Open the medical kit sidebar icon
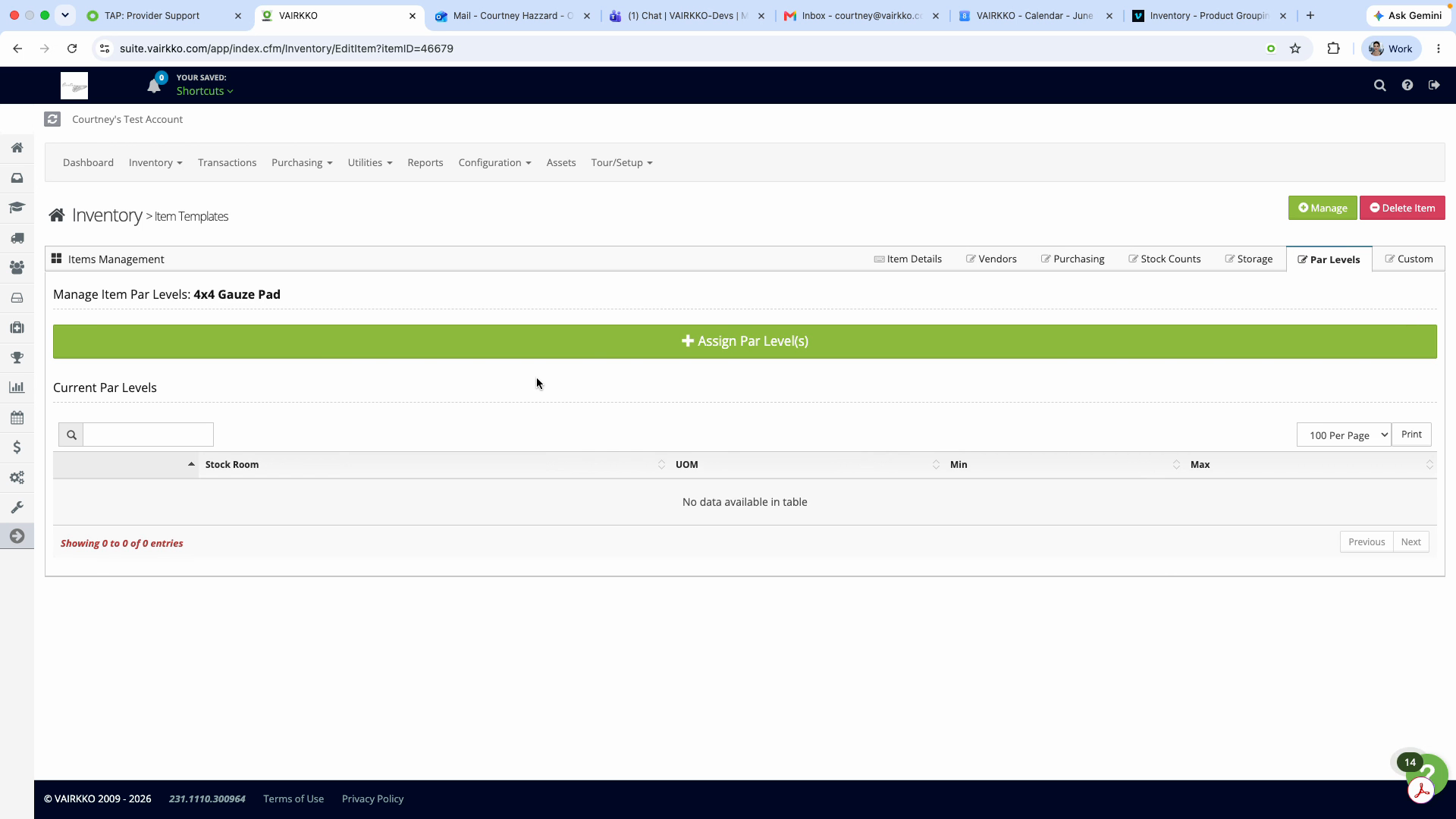Screen dimensions: 1456x819 coord(17,328)
